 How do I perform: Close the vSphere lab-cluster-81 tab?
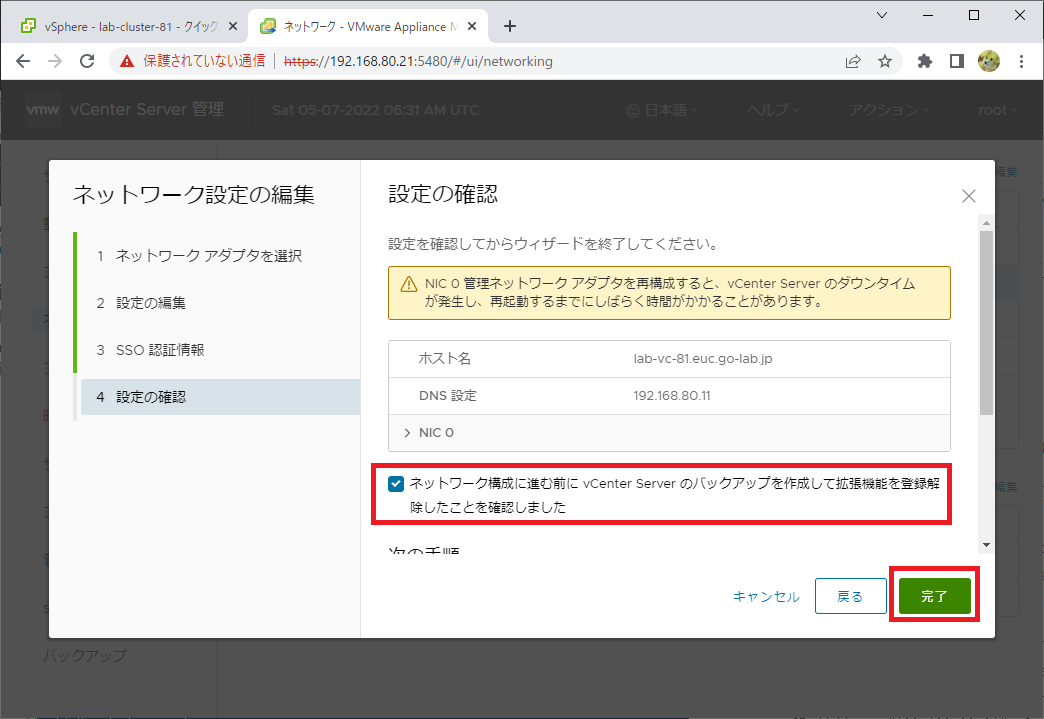tap(232, 27)
